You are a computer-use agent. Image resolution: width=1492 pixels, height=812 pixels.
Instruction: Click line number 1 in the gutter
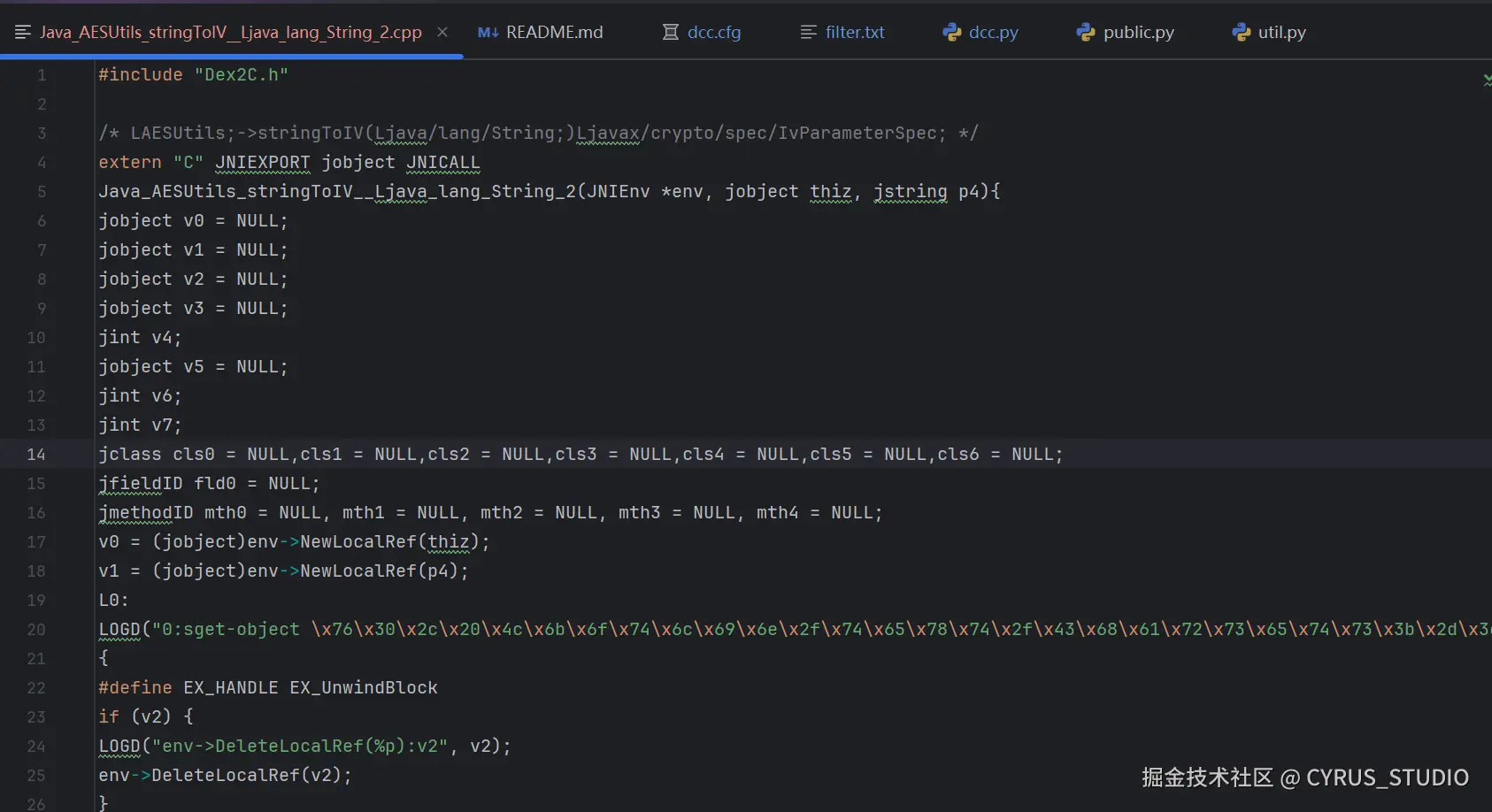[x=42, y=75]
